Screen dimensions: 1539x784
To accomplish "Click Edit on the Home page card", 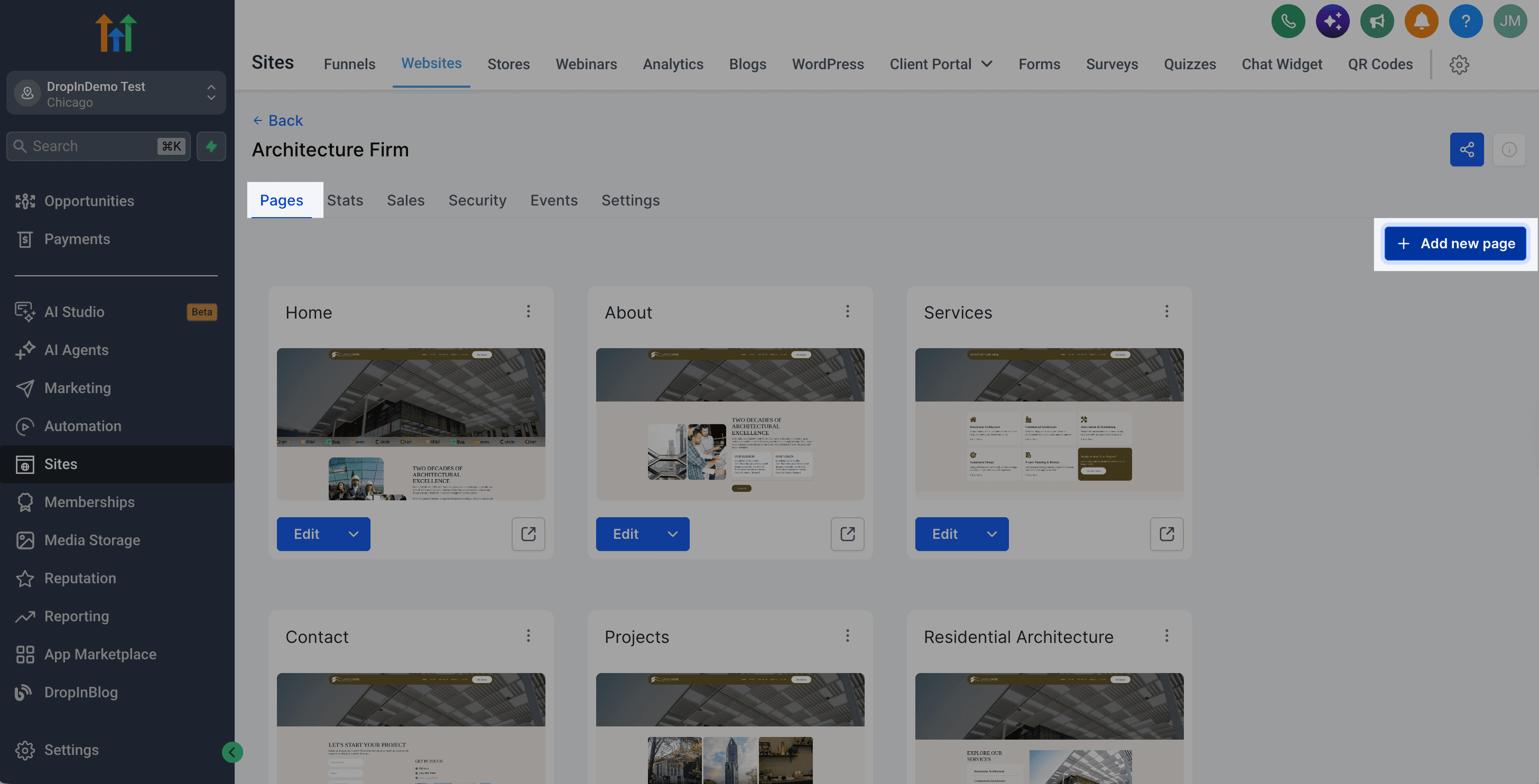I will (307, 534).
